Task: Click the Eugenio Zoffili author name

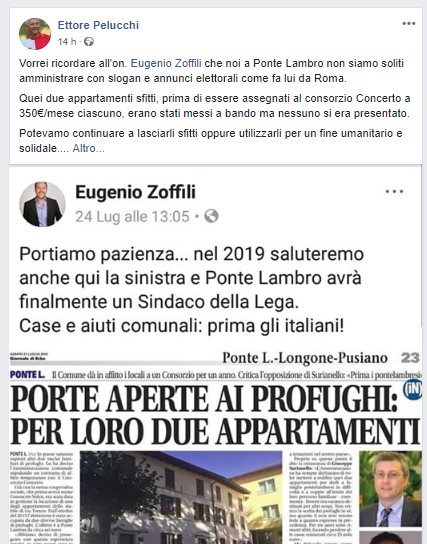Action: tap(136, 192)
